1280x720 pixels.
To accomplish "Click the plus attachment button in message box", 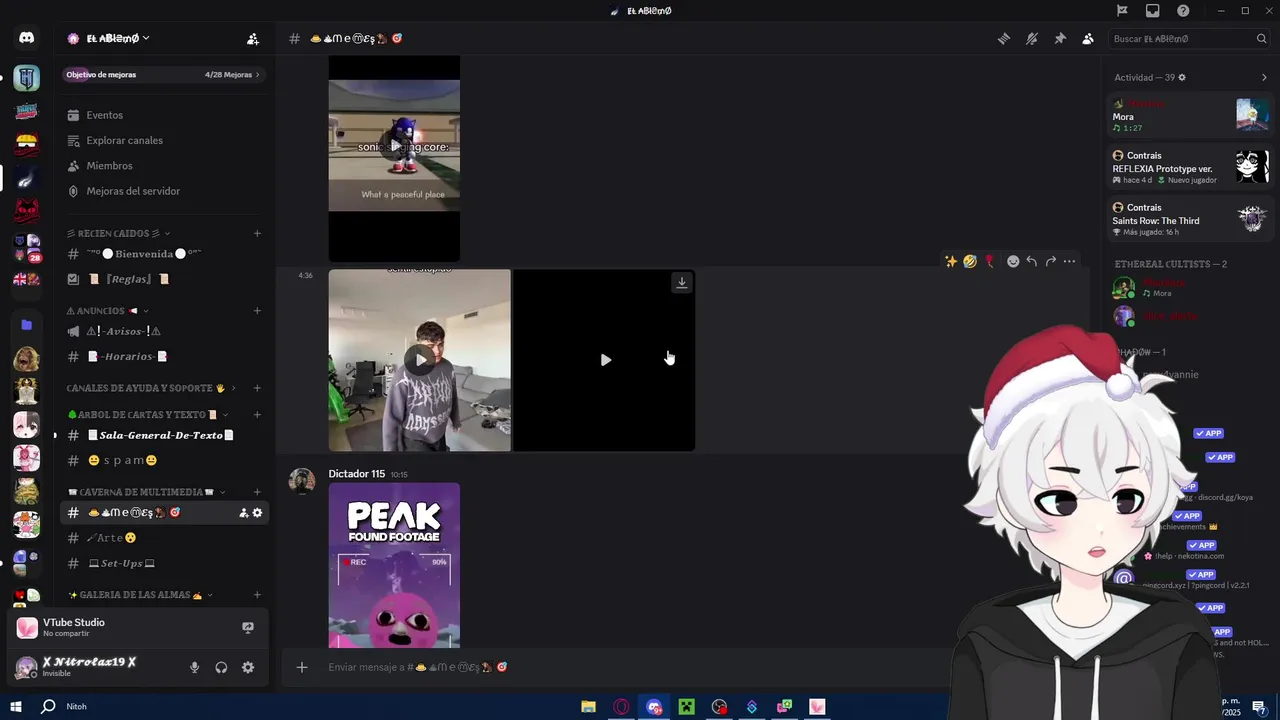I will point(302,667).
